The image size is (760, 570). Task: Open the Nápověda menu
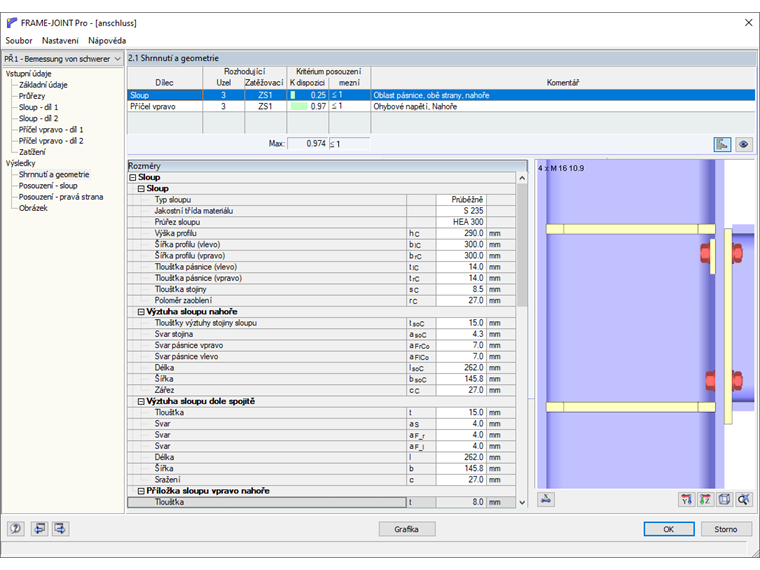[x=107, y=41]
